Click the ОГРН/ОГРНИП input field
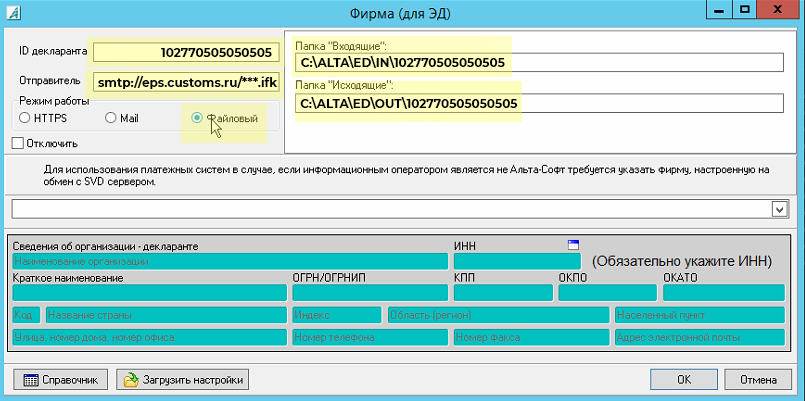This screenshot has height=401, width=805. [x=370, y=292]
